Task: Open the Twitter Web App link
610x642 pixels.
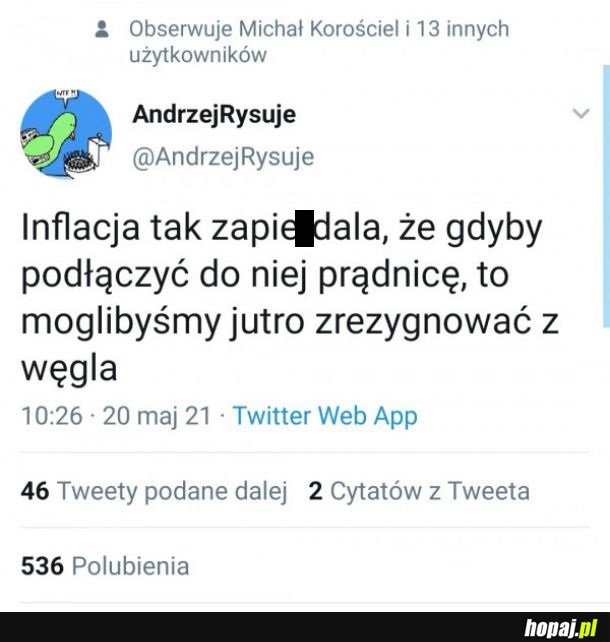Action: point(325,416)
